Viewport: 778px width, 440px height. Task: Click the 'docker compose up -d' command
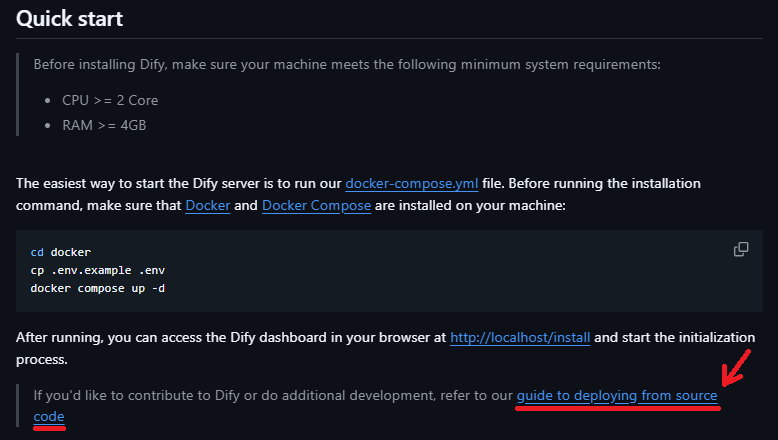click(x=97, y=288)
